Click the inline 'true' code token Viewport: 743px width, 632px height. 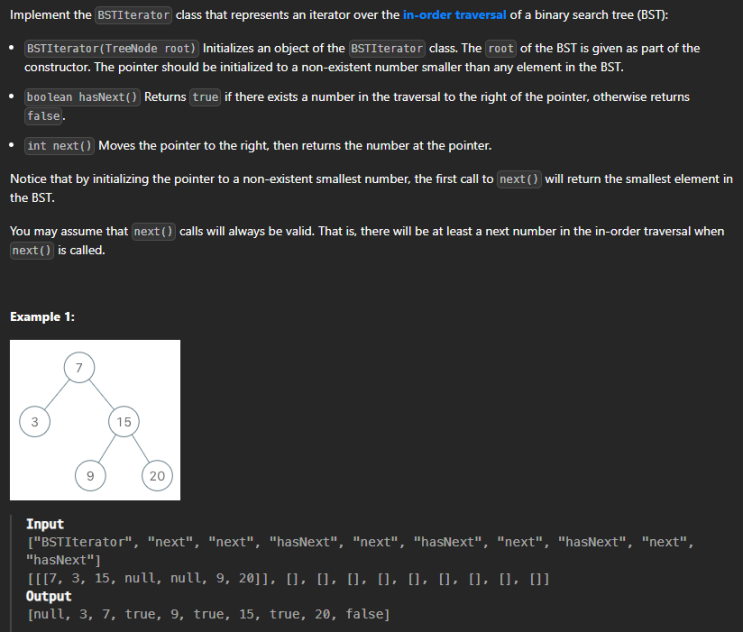click(x=205, y=97)
